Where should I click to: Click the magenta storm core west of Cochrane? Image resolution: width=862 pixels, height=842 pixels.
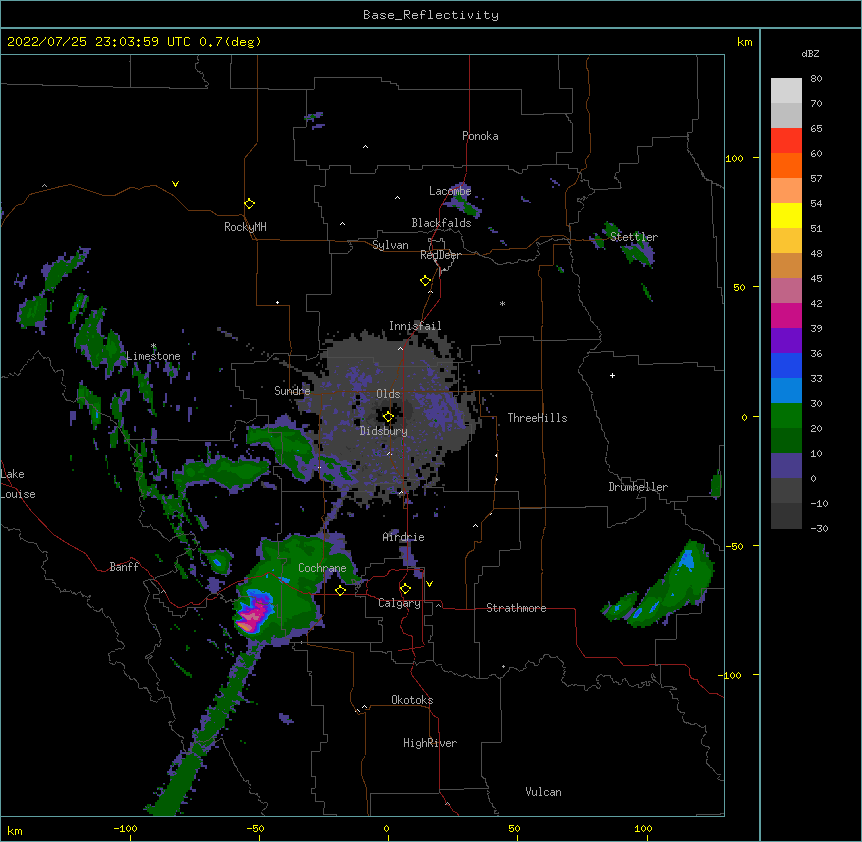pyautogui.click(x=253, y=611)
